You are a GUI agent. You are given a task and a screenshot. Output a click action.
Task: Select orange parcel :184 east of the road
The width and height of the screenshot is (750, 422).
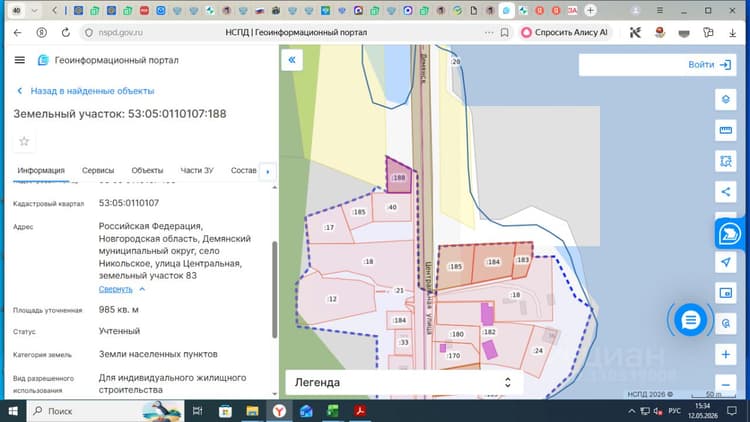pyautogui.click(x=493, y=262)
